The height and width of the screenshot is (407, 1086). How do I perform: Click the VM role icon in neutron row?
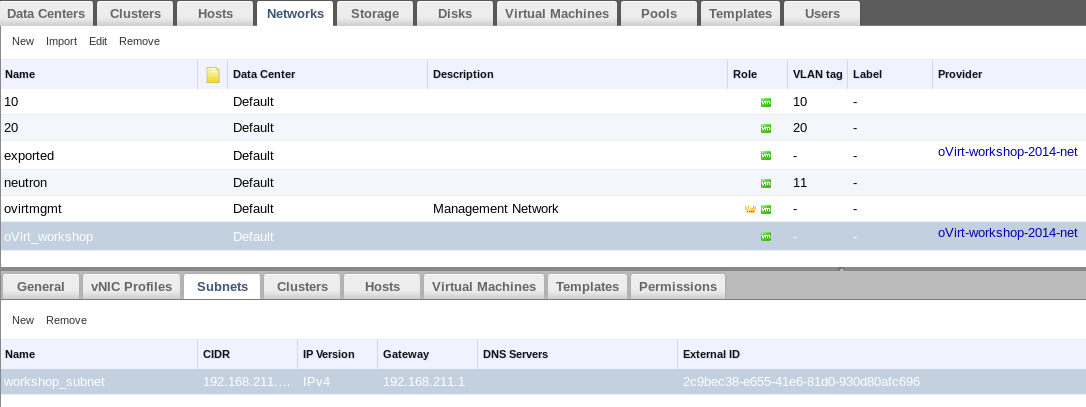[766, 183]
